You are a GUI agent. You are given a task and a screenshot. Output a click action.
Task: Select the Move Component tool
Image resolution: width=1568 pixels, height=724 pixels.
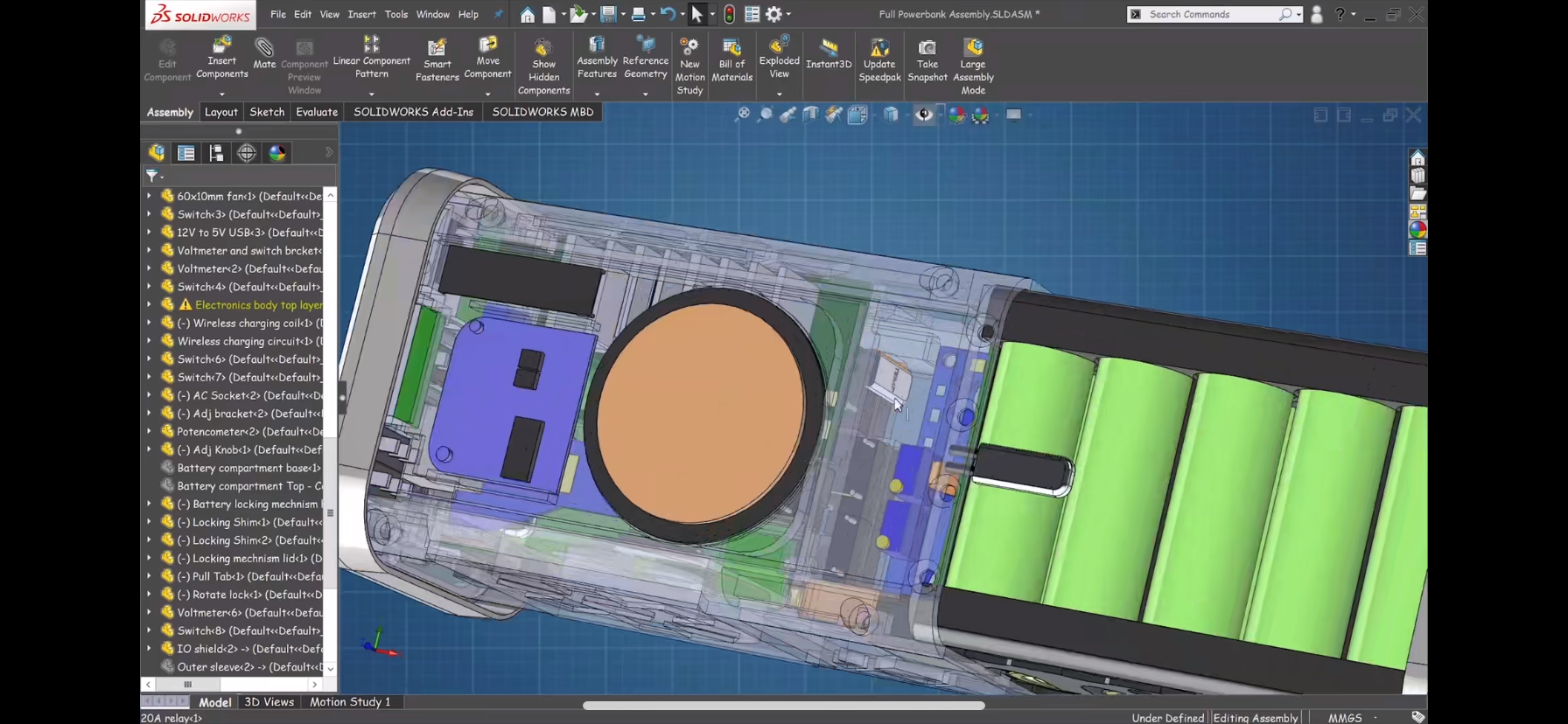tap(487, 58)
